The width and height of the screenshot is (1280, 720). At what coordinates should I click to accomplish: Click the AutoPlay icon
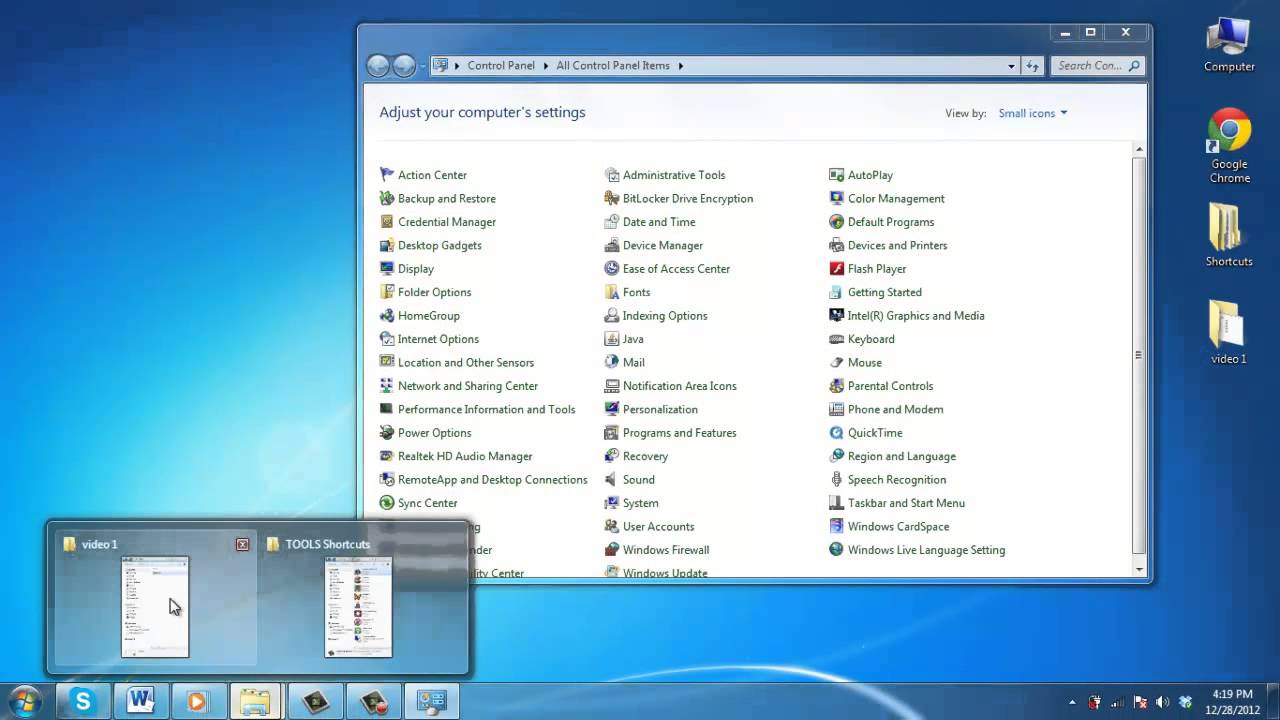click(837, 175)
